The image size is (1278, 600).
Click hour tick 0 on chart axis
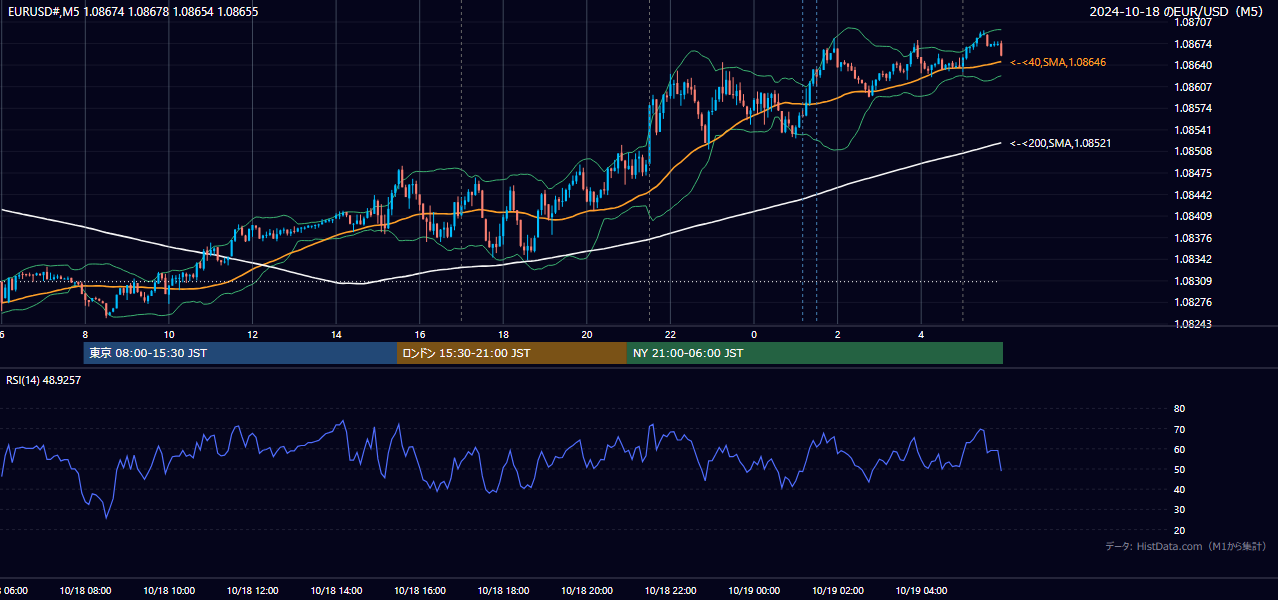(754, 334)
